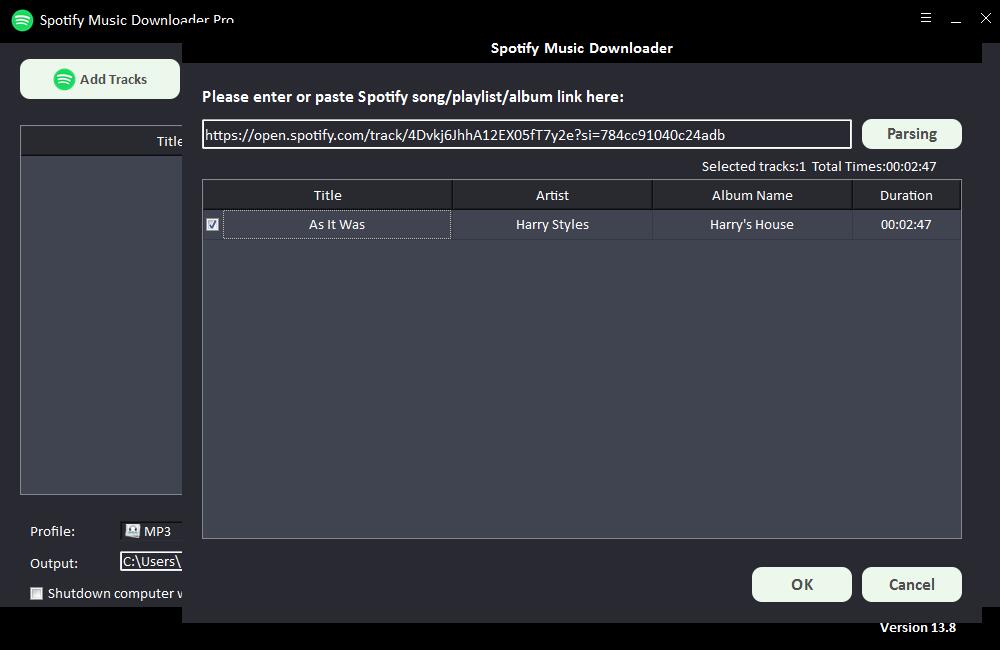Click the Duration column header

pos(906,195)
